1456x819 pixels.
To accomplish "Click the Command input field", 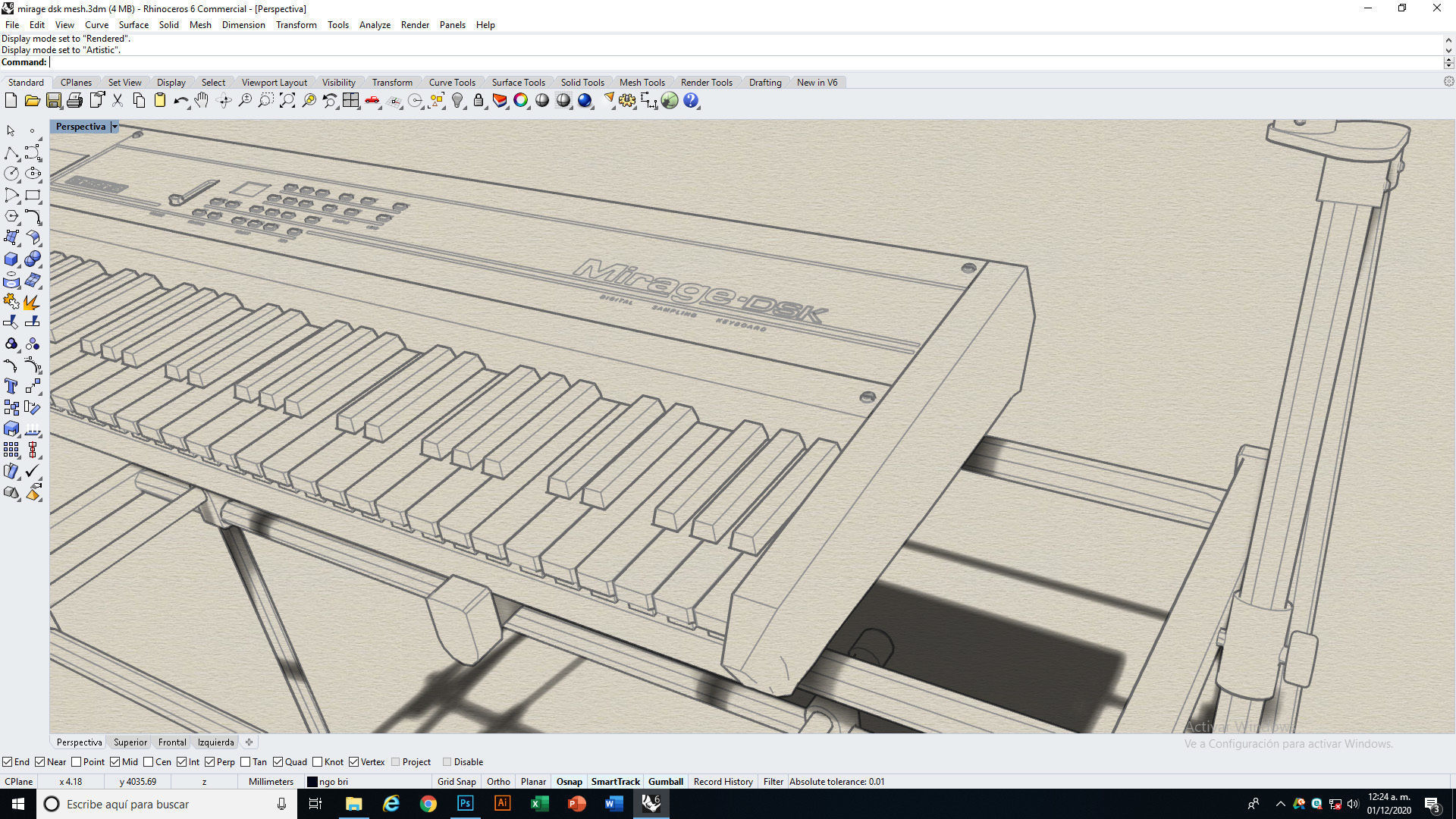I will [x=746, y=62].
